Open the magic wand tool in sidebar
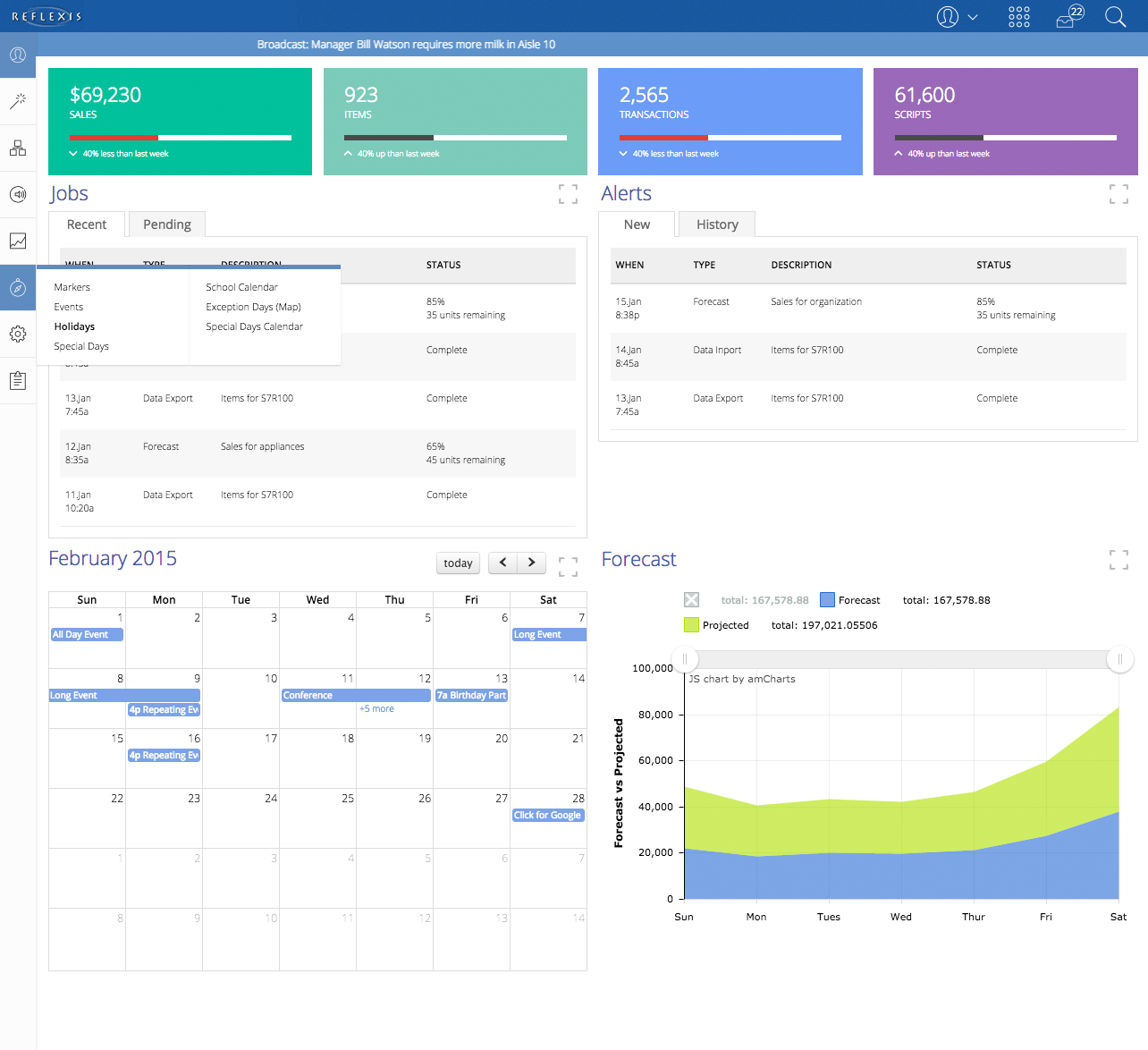 18,101
